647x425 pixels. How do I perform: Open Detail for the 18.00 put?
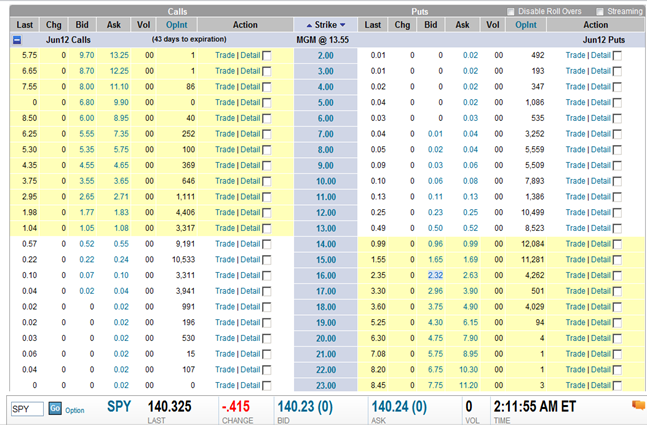click(600, 307)
